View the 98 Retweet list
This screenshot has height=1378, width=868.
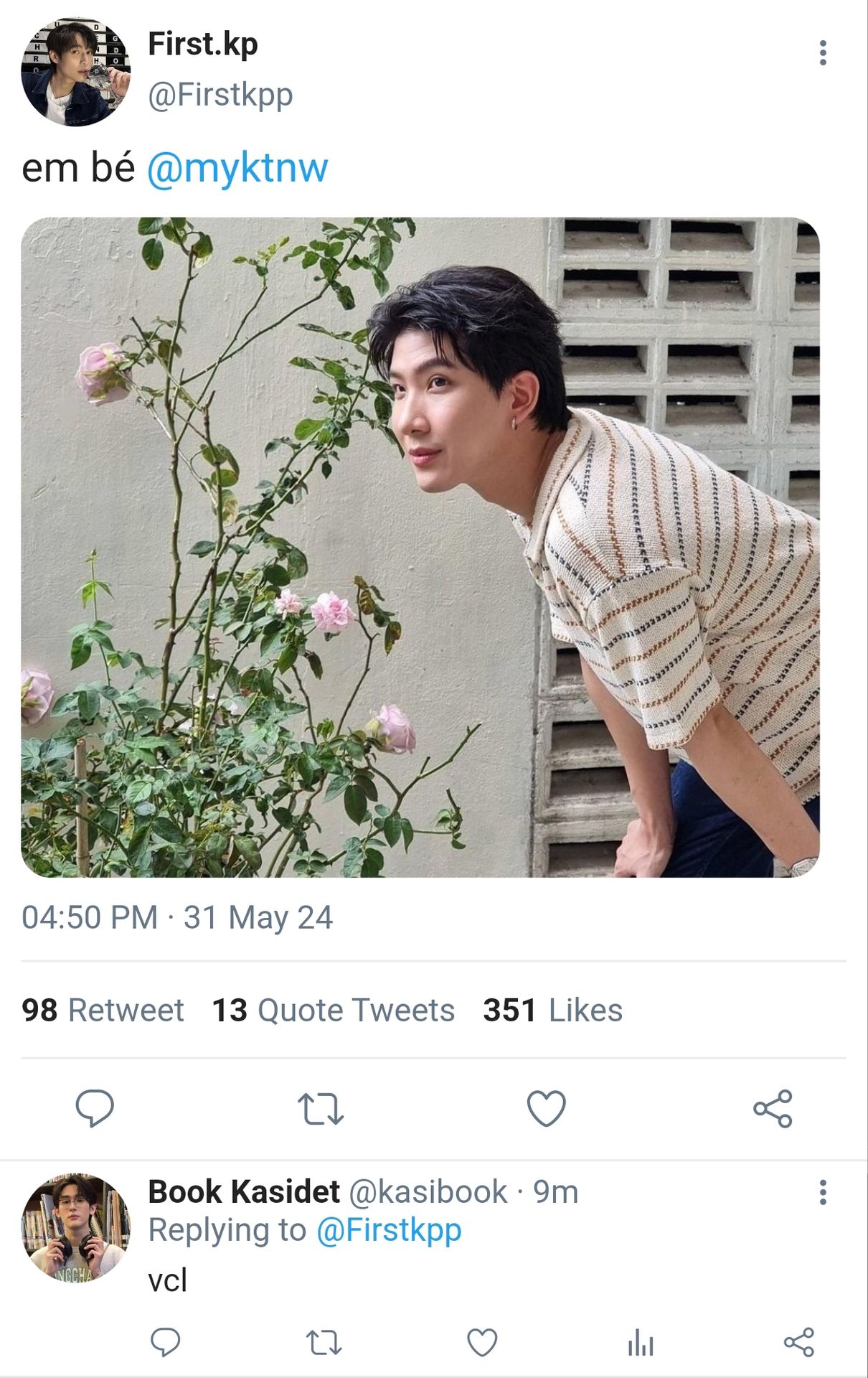tap(103, 1010)
